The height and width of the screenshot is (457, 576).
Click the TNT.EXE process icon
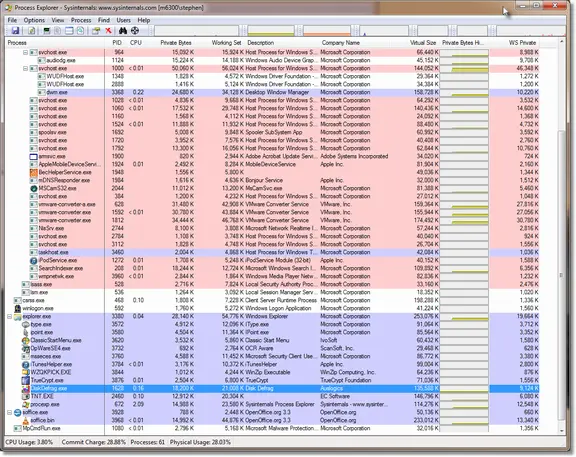tap(26, 396)
